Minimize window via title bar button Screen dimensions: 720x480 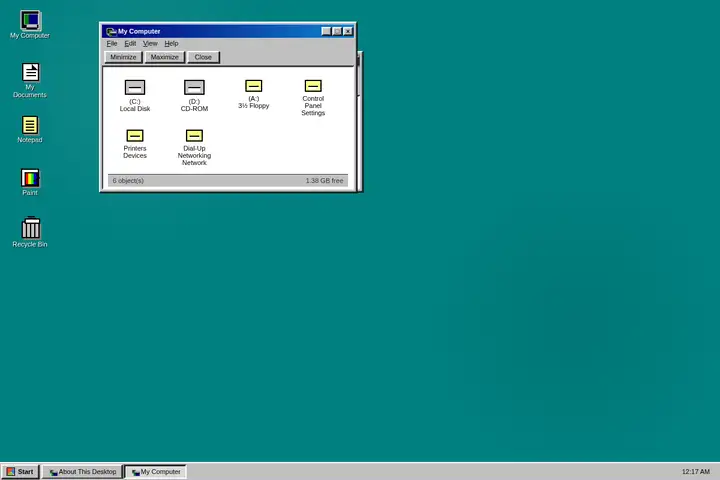point(326,31)
